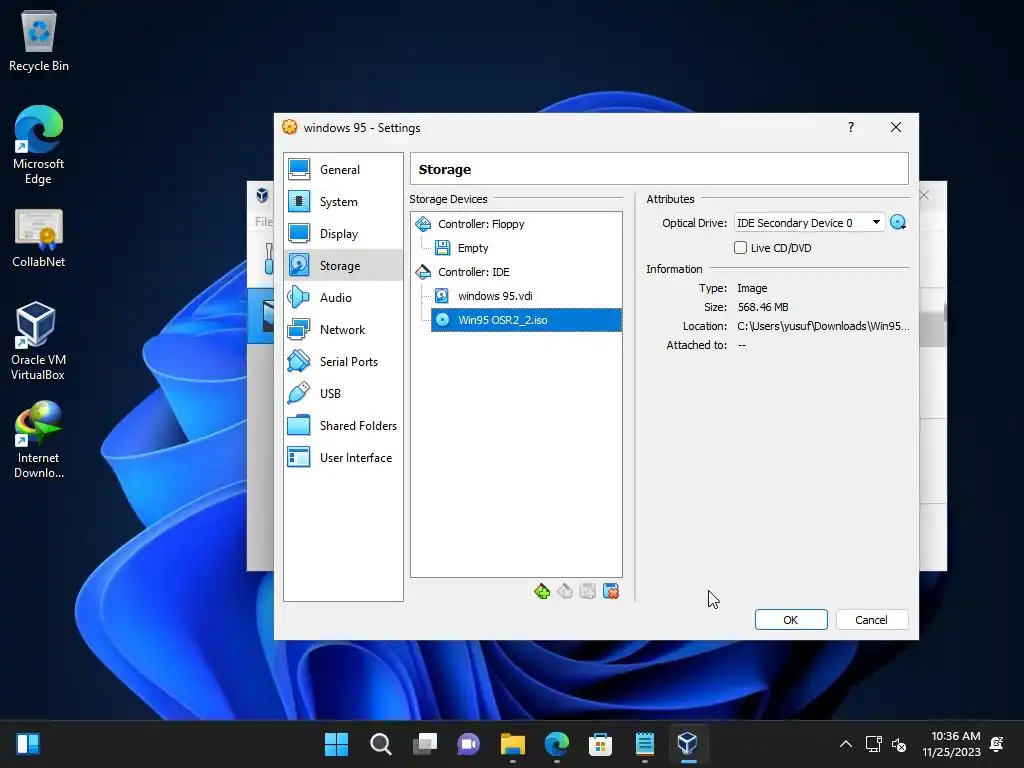This screenshot has width=1024, height=768.
Task: Click the Add storage attachment icon
Action: (588, 592)
